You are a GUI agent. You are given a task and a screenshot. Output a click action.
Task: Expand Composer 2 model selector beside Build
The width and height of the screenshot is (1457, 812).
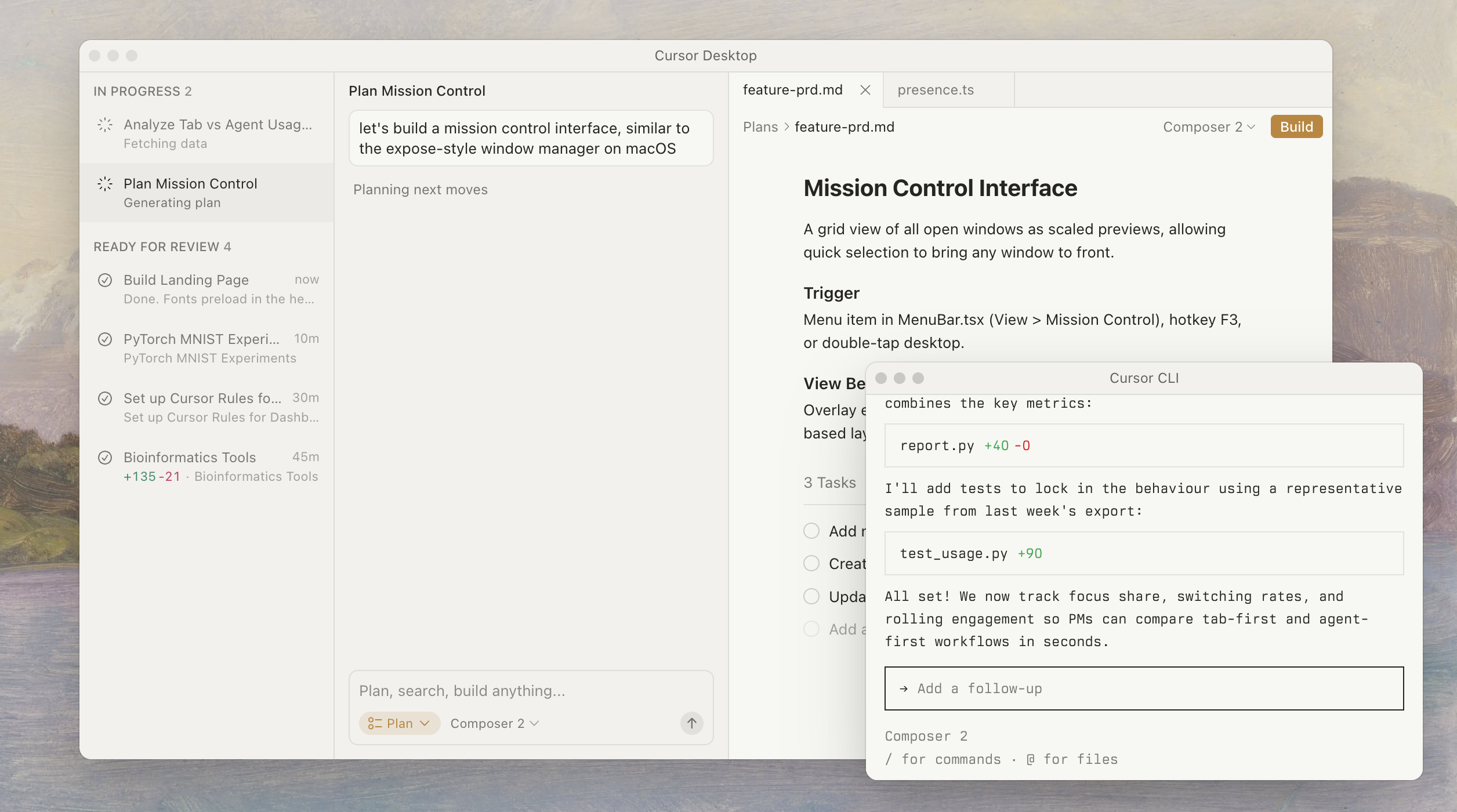coord(1209,127)
